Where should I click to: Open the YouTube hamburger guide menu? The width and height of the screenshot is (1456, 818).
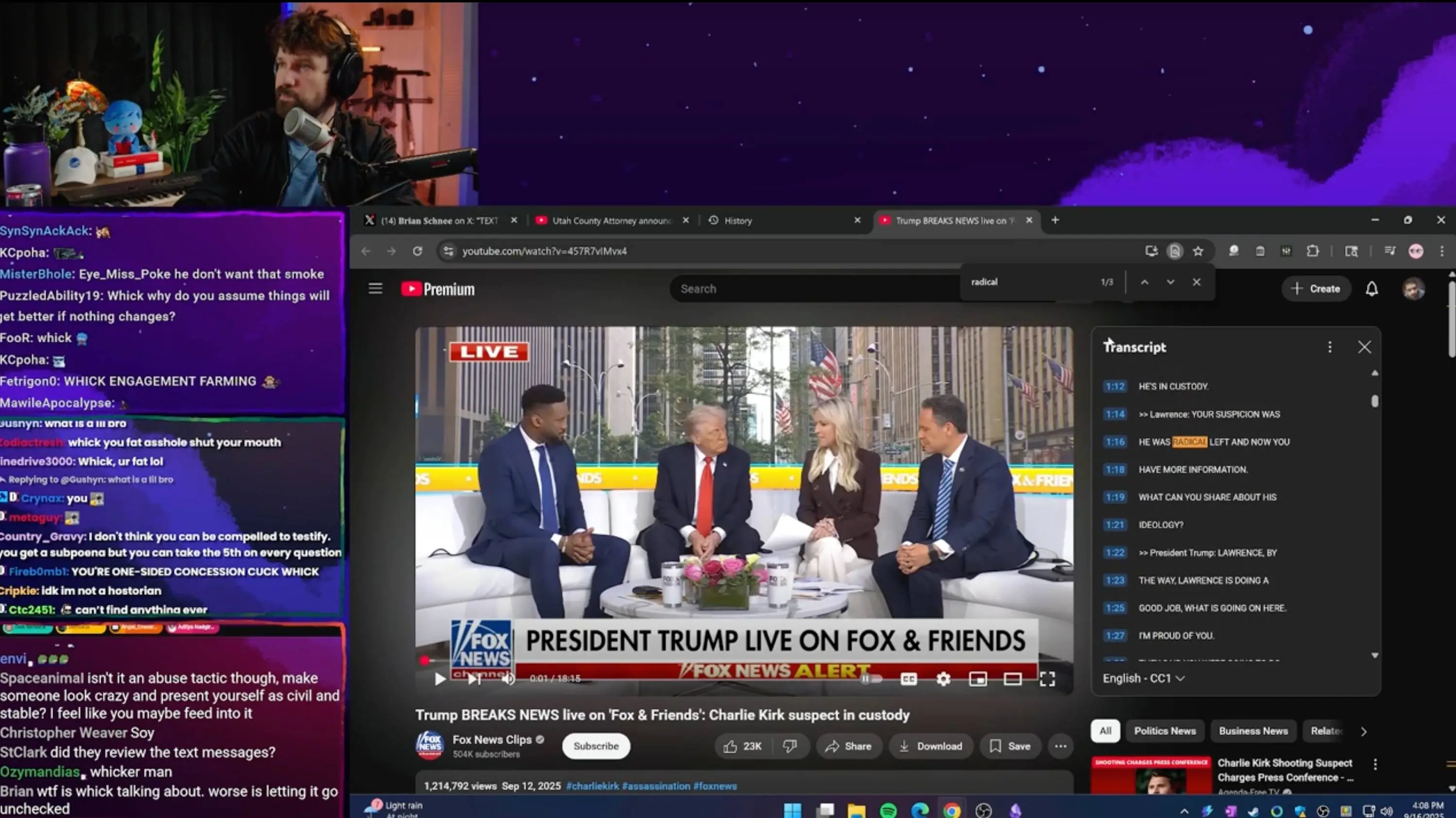tap(375, 289)
